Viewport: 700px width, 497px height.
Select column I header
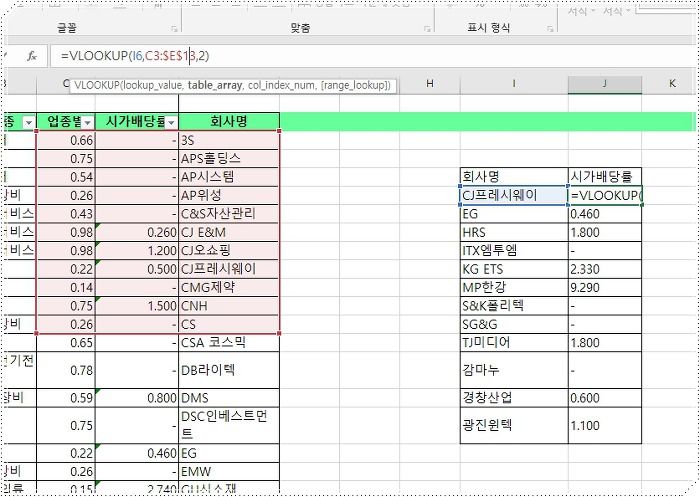click(x=514, y=84)
